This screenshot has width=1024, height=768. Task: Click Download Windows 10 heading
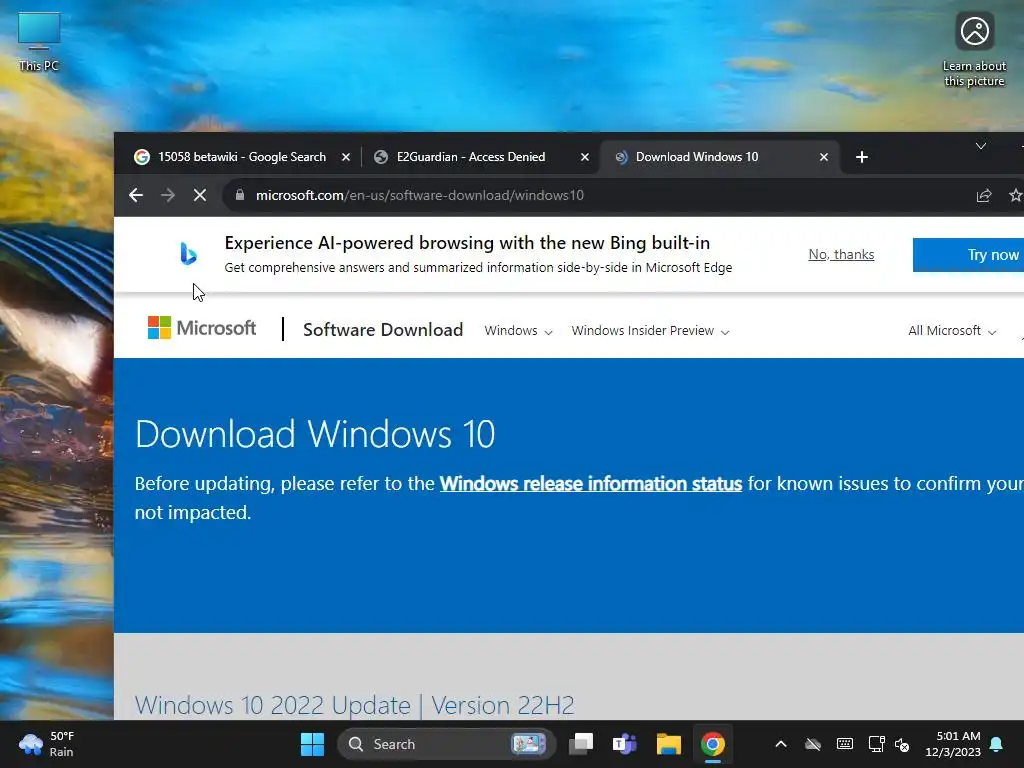315,434
